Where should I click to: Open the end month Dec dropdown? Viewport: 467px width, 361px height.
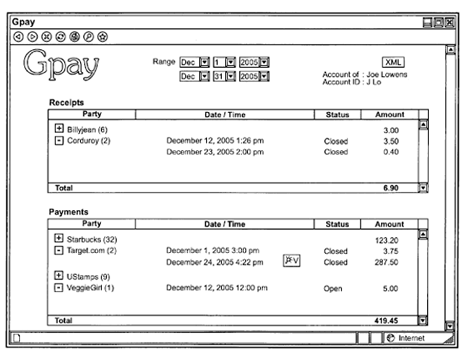pos(204,76)
